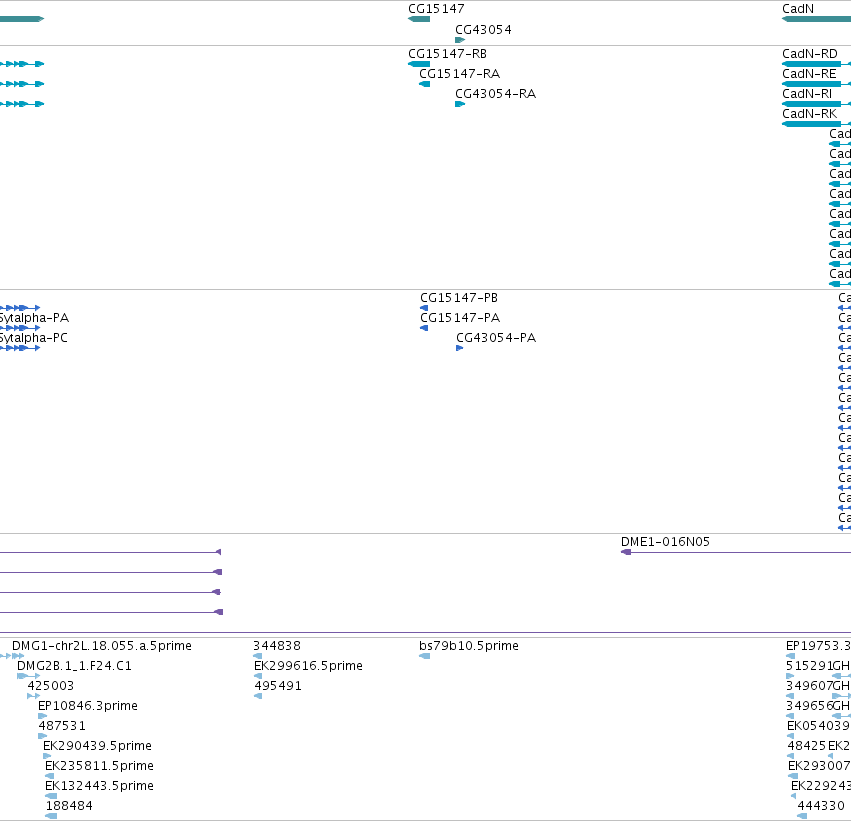
Task: Click the CG43054-RA transcript label
Action: tap(495, 94)
